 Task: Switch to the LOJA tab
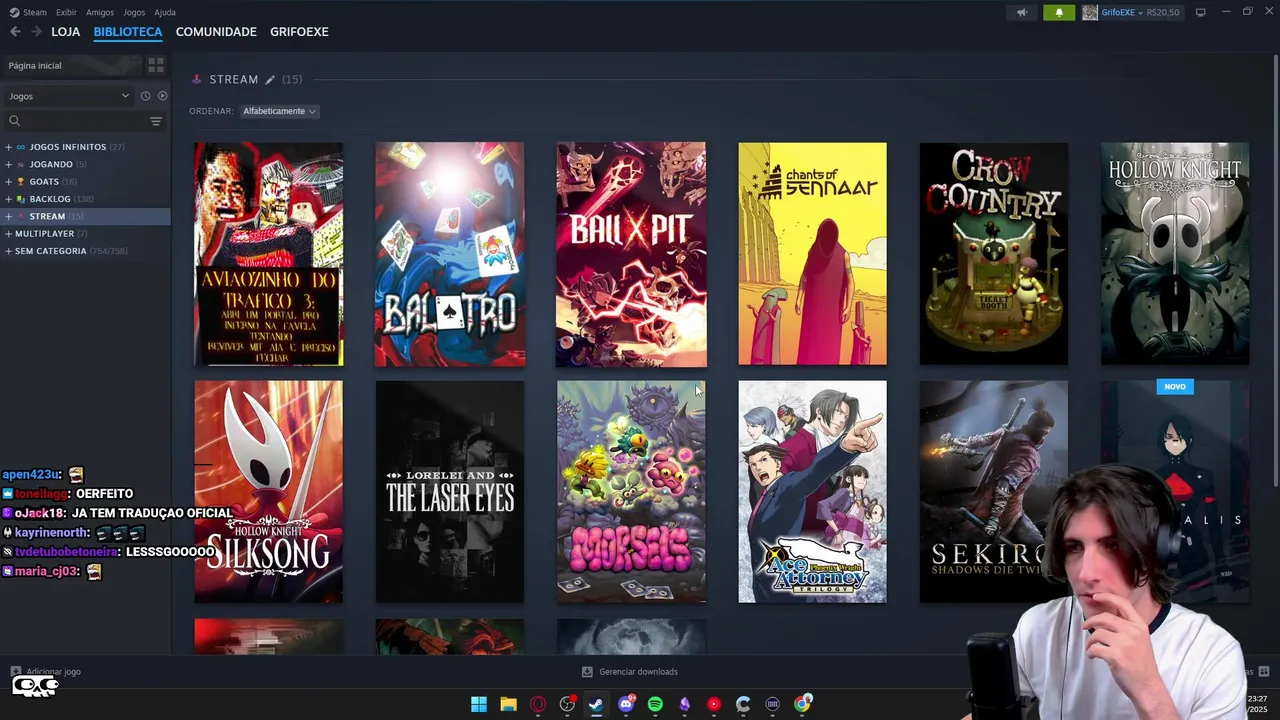coord(66,32)
